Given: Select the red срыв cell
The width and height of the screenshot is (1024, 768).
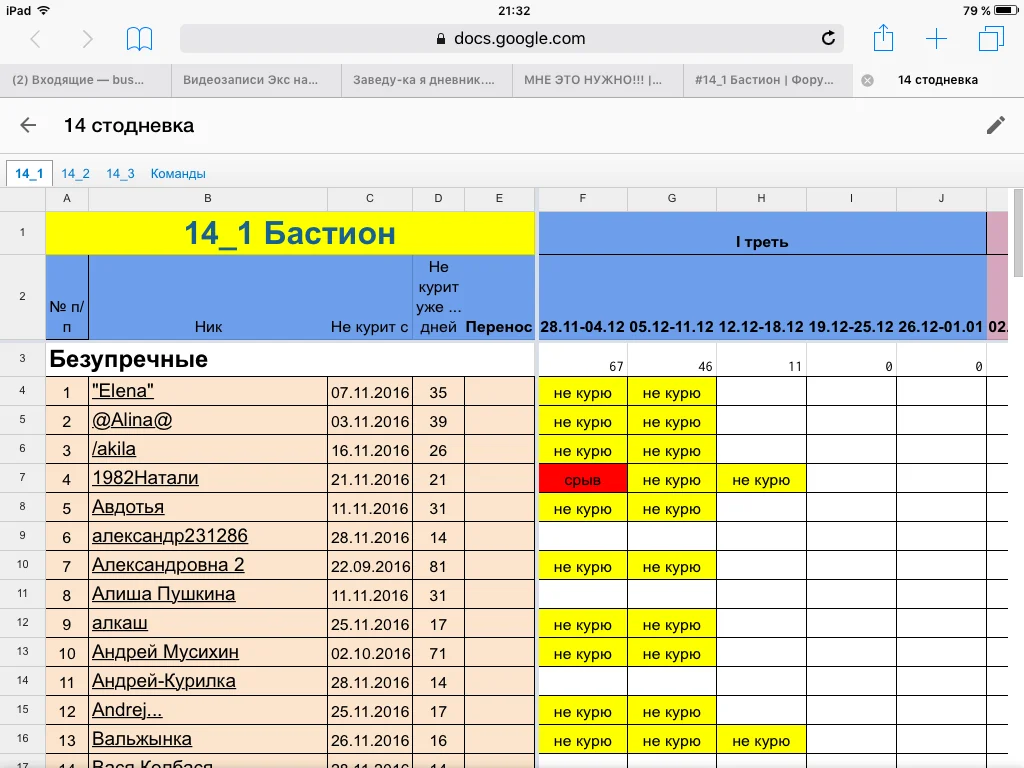Looking at the screenshot, I should coord(583,479).
